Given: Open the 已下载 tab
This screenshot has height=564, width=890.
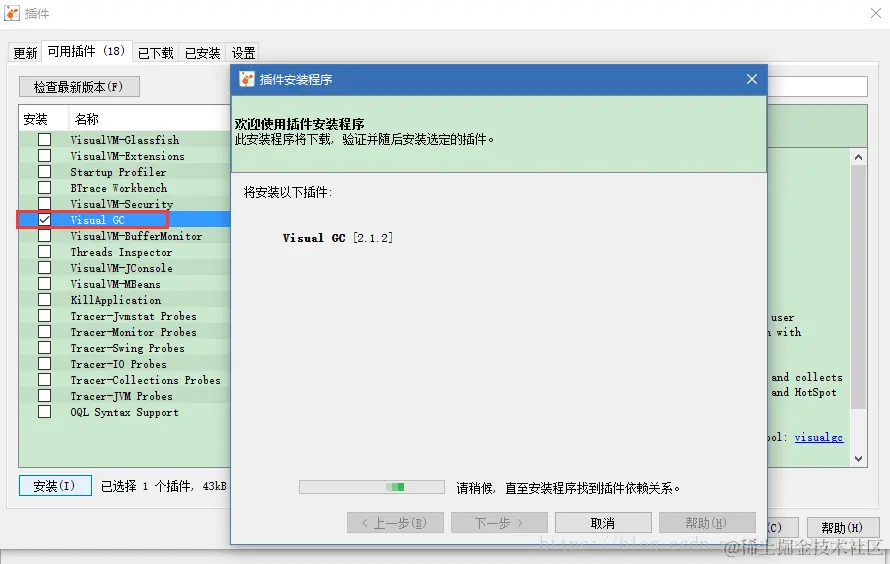Looking at the screenshot, I should click(156, 53).
